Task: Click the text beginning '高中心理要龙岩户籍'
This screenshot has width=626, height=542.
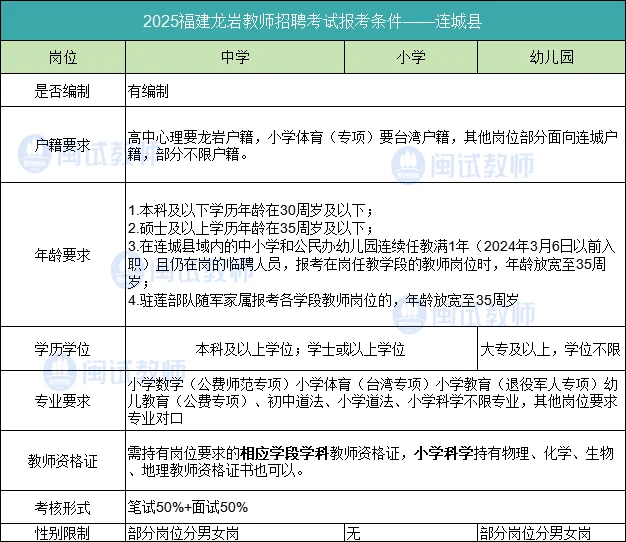Action: 372,146
